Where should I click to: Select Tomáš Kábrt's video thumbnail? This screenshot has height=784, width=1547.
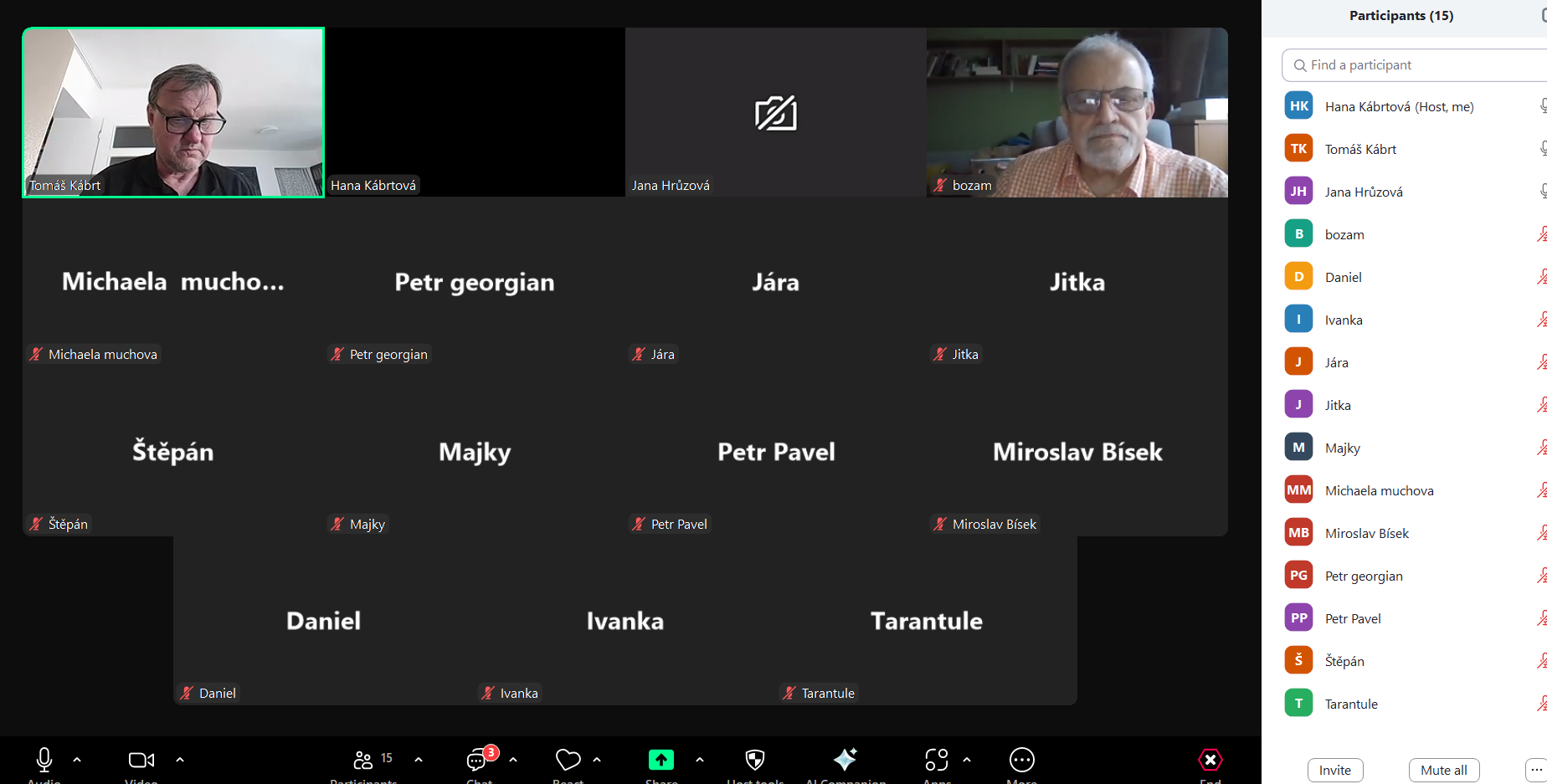click(173, 113)
